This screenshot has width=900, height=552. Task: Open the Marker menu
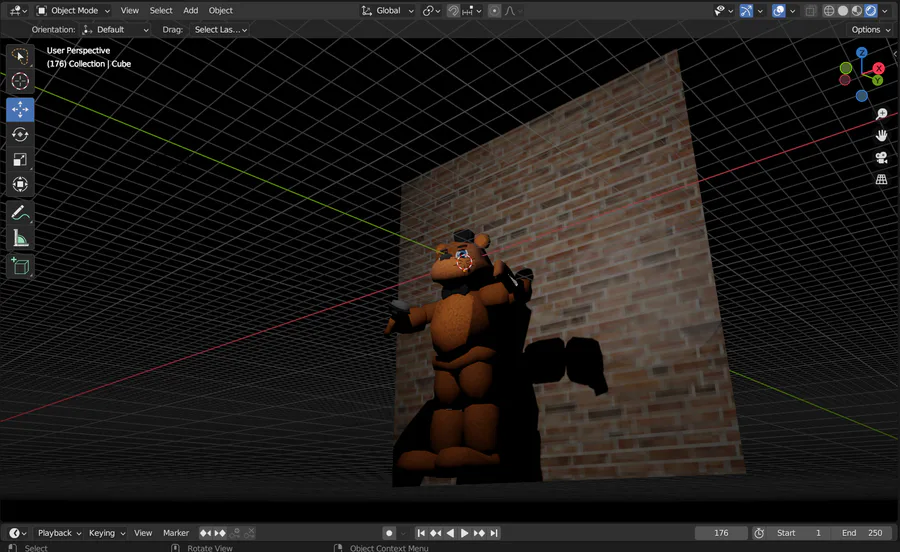click(176, 533)
